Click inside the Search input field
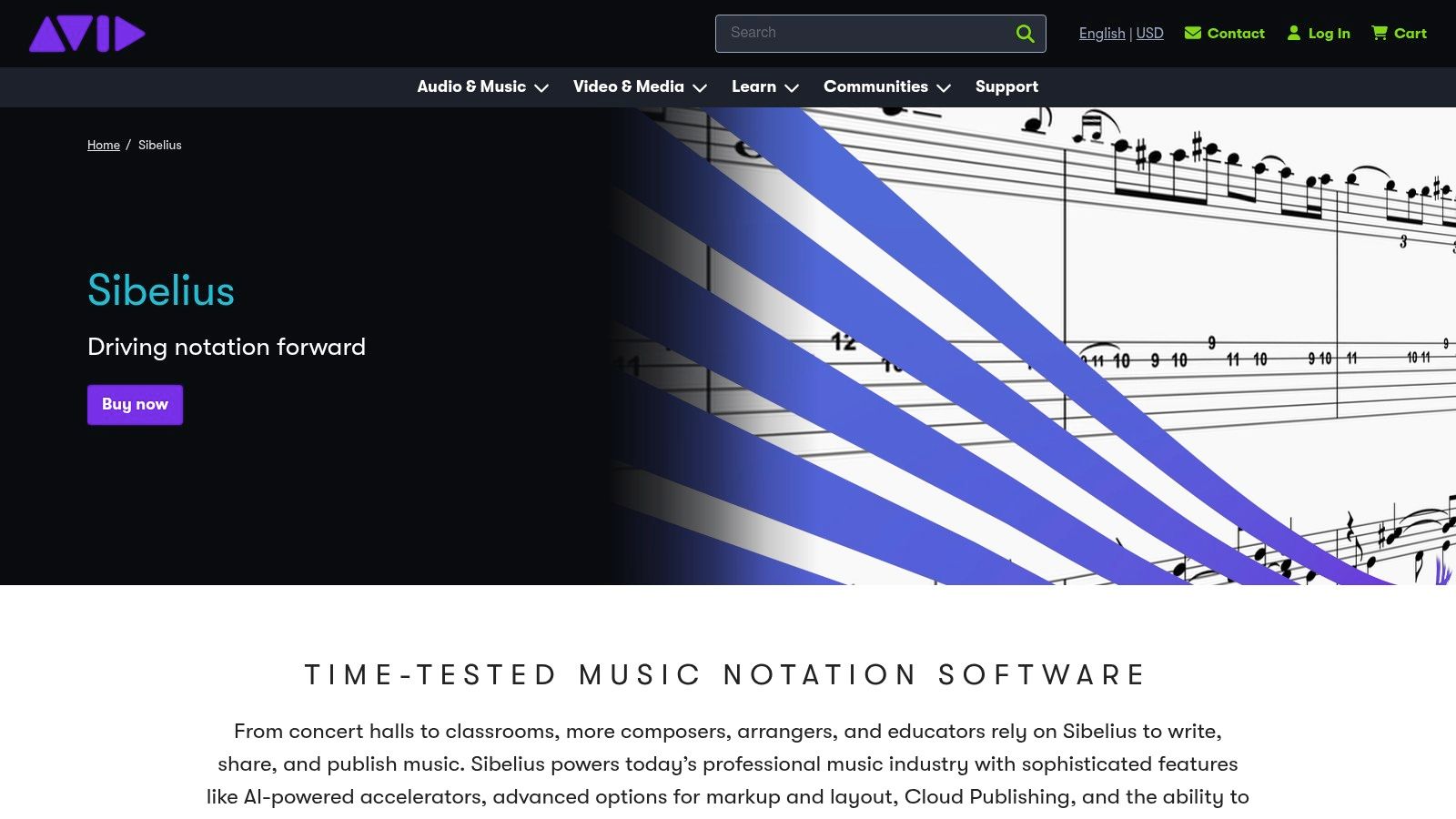The height and width of the screenshot is (819, 1456). (864, 33)
